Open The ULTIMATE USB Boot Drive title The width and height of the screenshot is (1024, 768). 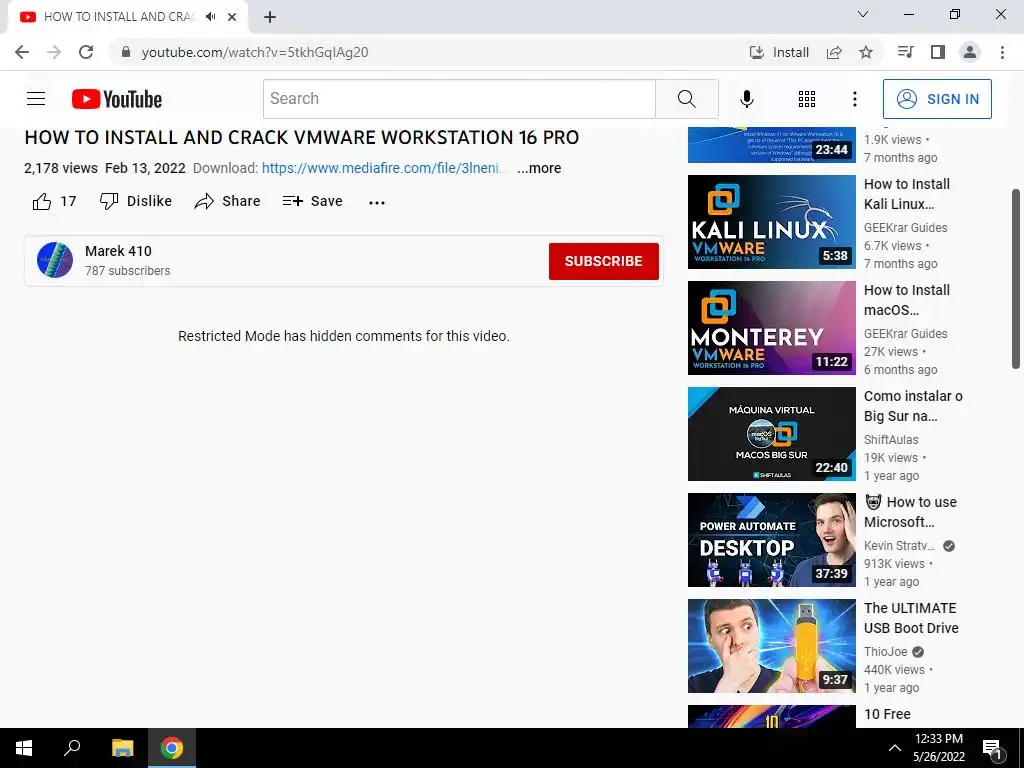(x=911, y=618)
